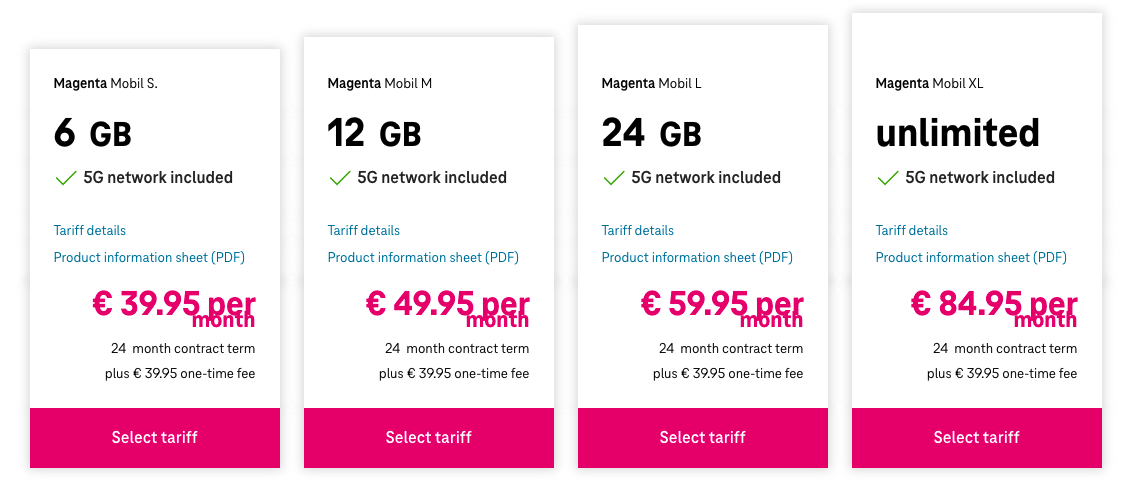Open Product information sheet PDF for Mobil S

coord(149,257)
